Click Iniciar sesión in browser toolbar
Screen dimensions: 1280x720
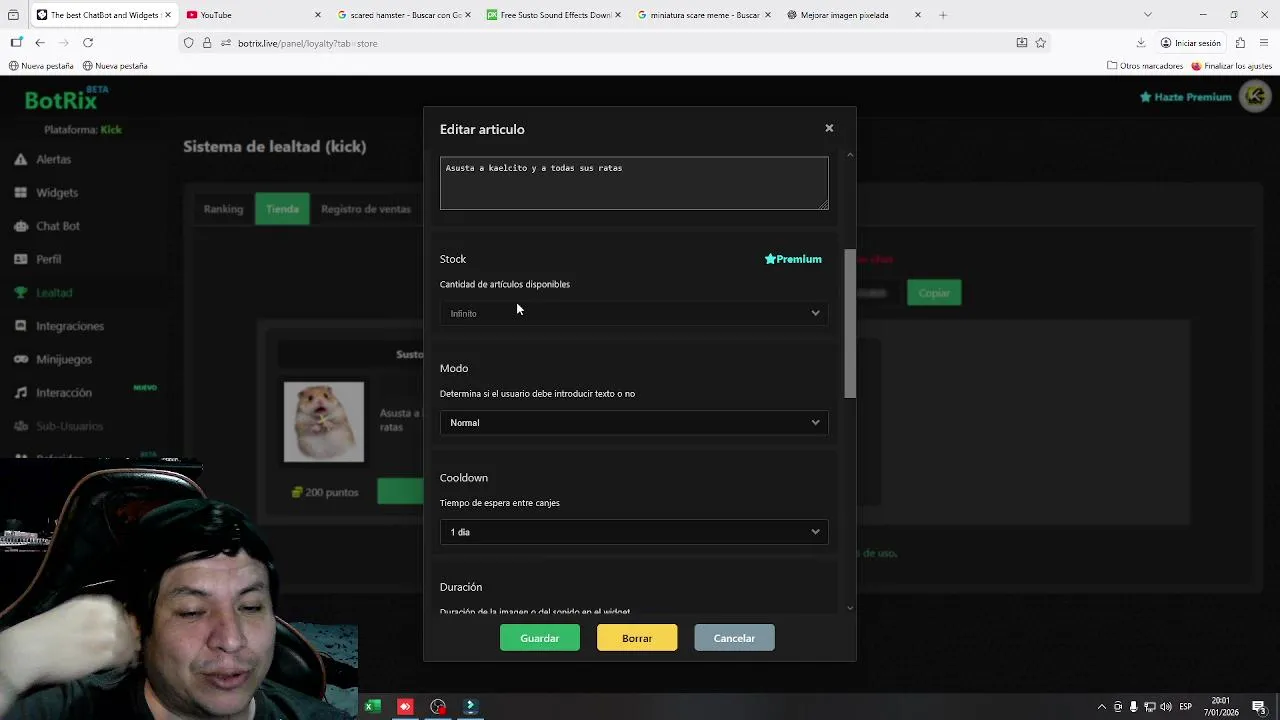coord(1190,43)
